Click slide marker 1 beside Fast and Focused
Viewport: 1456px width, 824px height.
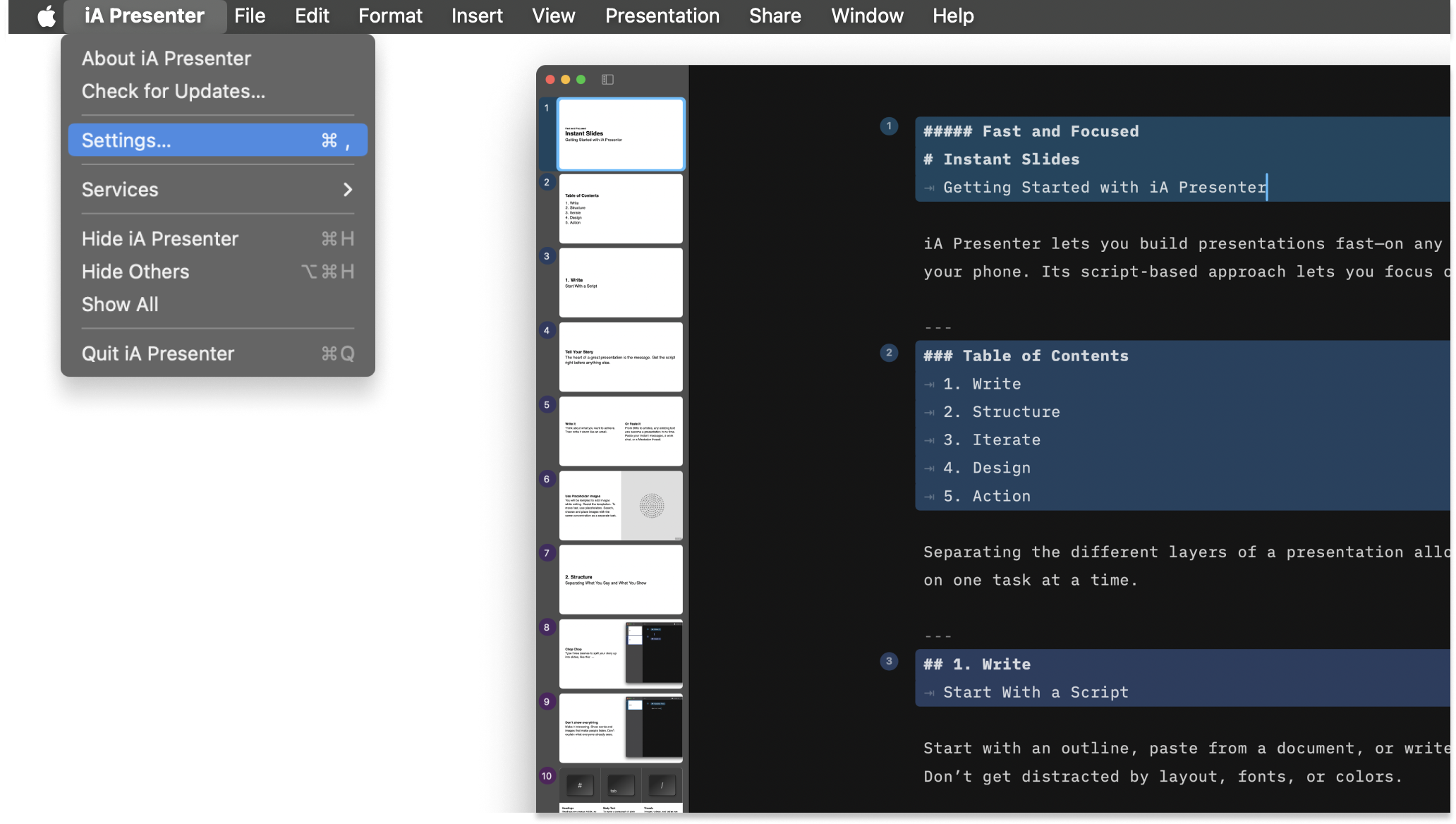click(889, 126)
